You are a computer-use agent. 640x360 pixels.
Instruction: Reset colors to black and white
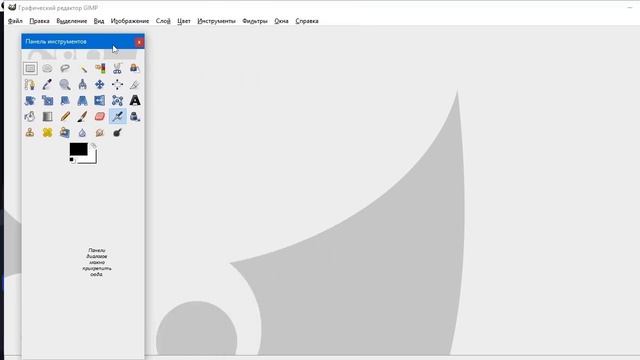click(72, 160)
